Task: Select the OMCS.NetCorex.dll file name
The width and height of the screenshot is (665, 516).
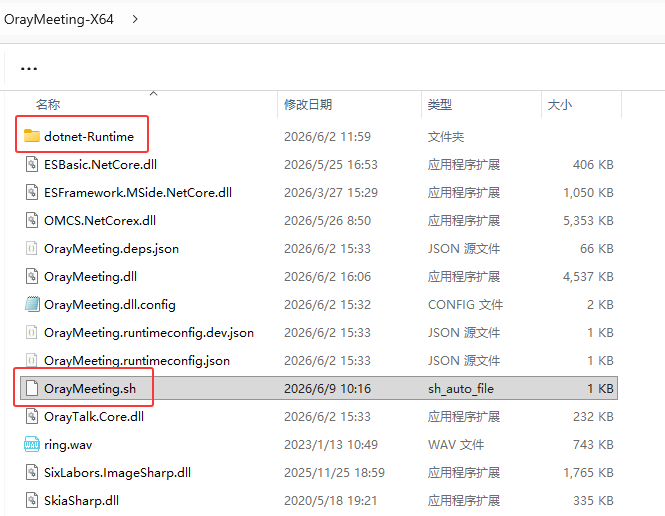Action: tap(100, 220)
